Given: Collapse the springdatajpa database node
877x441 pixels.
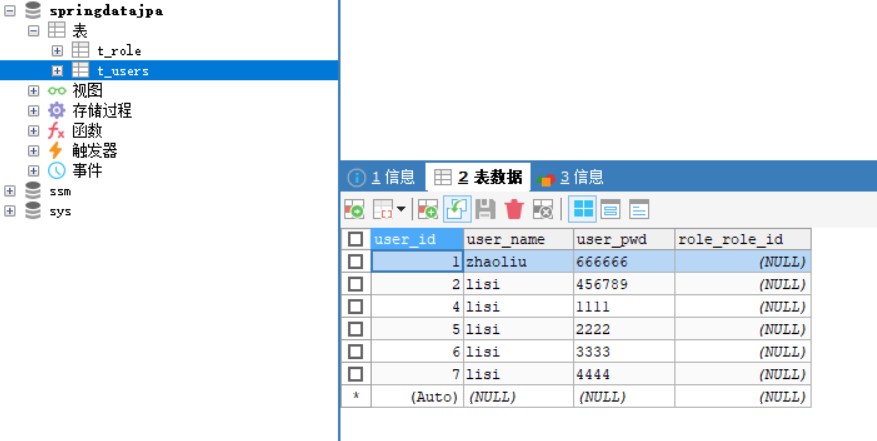Looking at the screenshot, I should pos(10,11).
